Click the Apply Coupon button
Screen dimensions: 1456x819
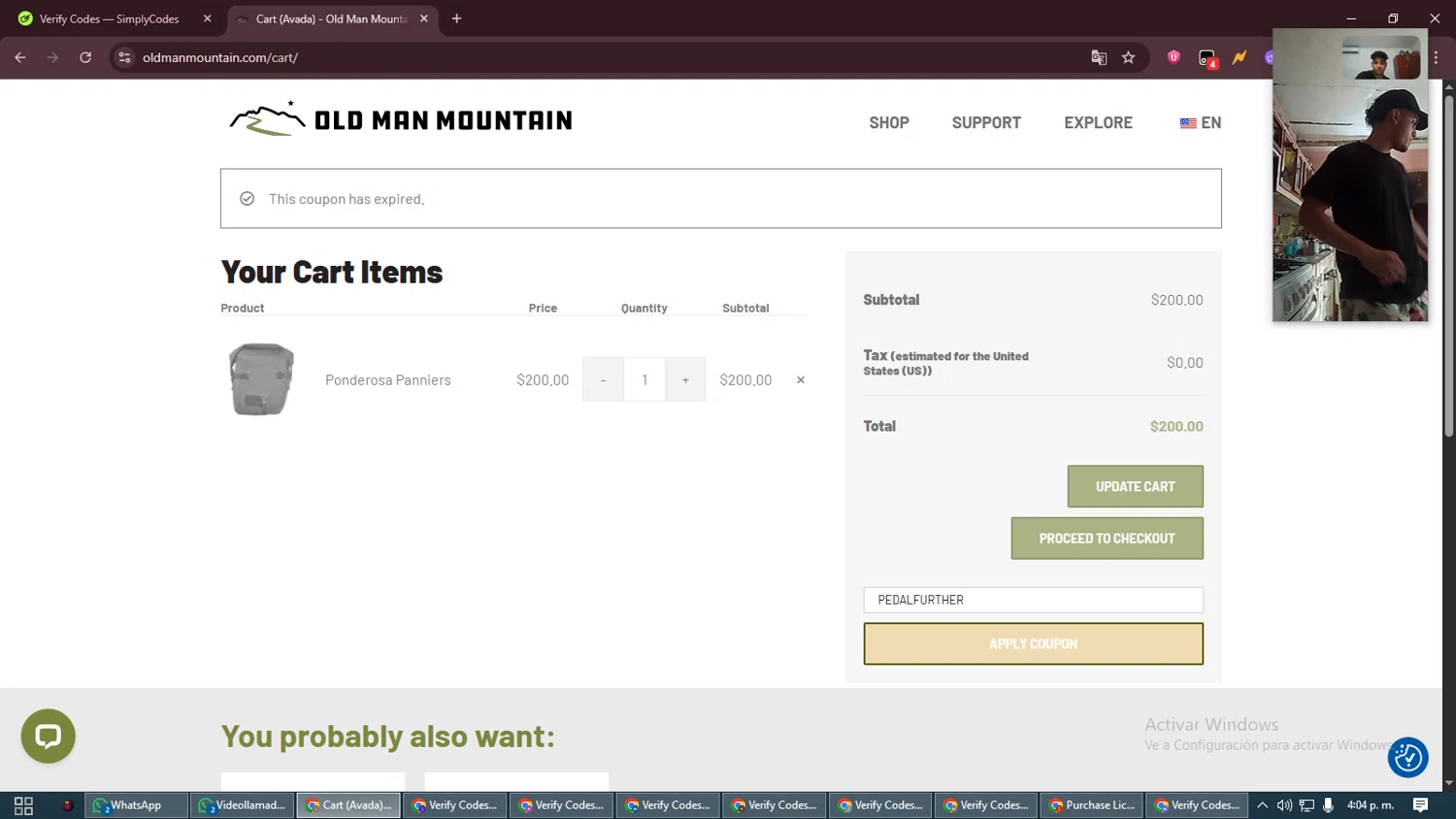tap(1033, 643)
